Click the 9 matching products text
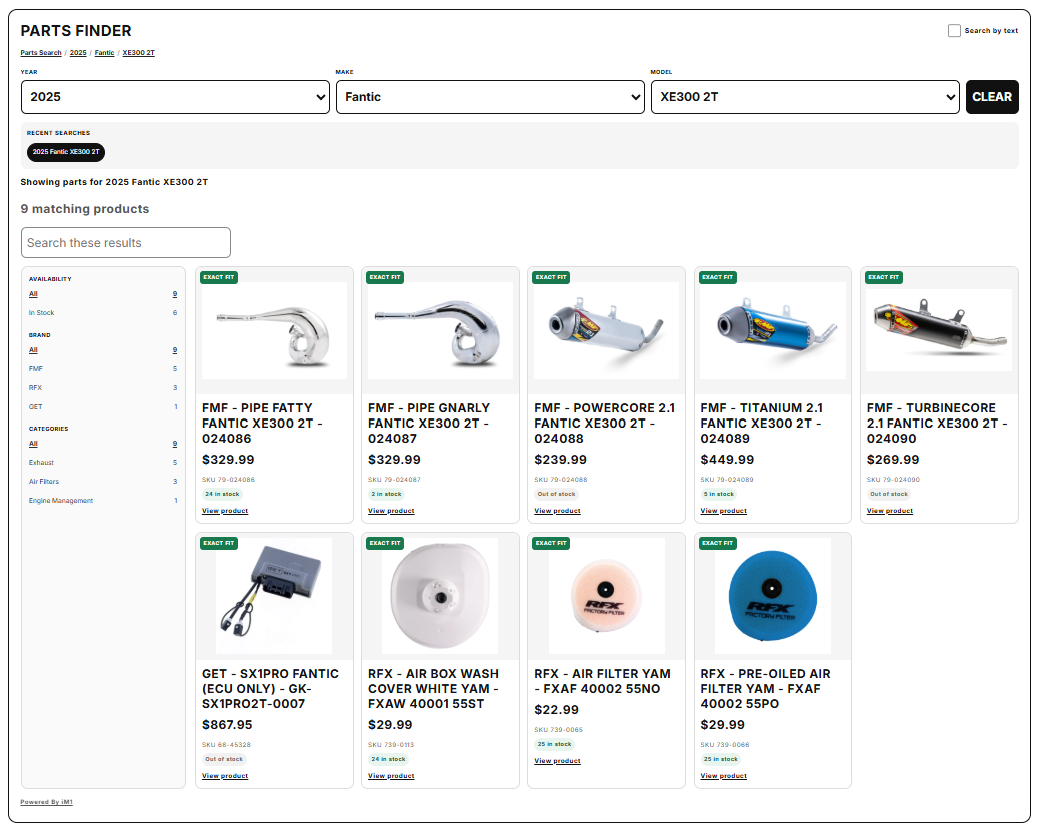The width and height of the screenshot is (1042, 836). coord(85,209)
